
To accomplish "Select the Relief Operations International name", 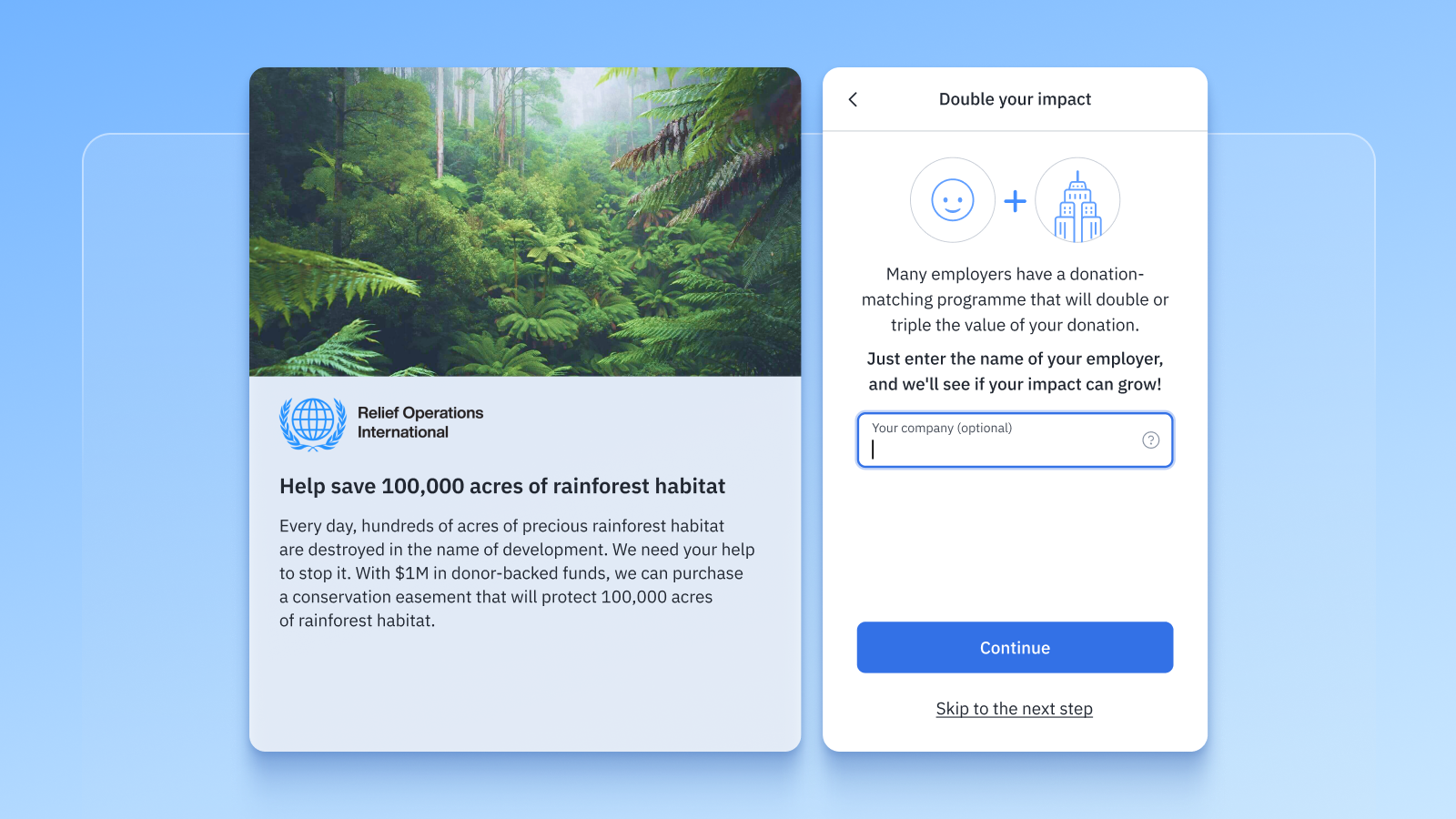I will click(x=420, y=422).
